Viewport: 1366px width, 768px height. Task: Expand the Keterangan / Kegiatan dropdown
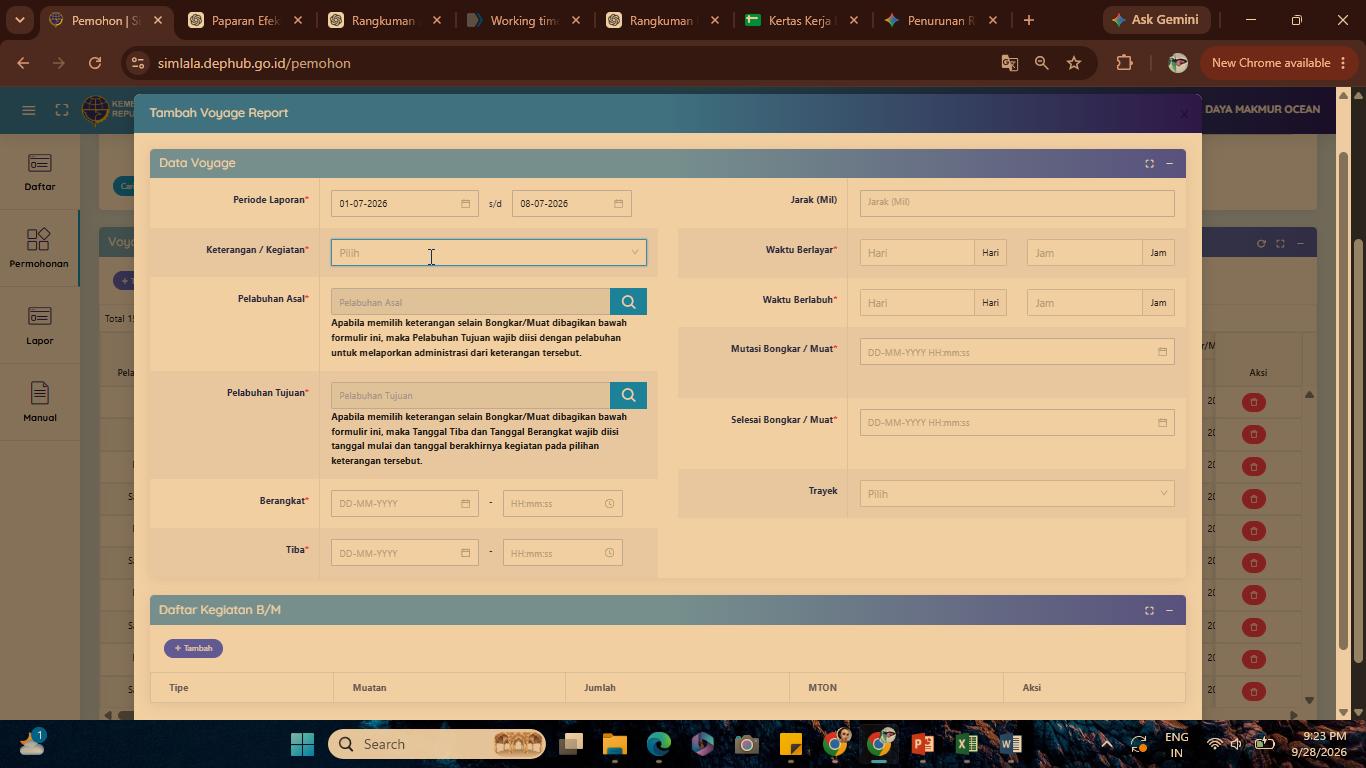489,253
